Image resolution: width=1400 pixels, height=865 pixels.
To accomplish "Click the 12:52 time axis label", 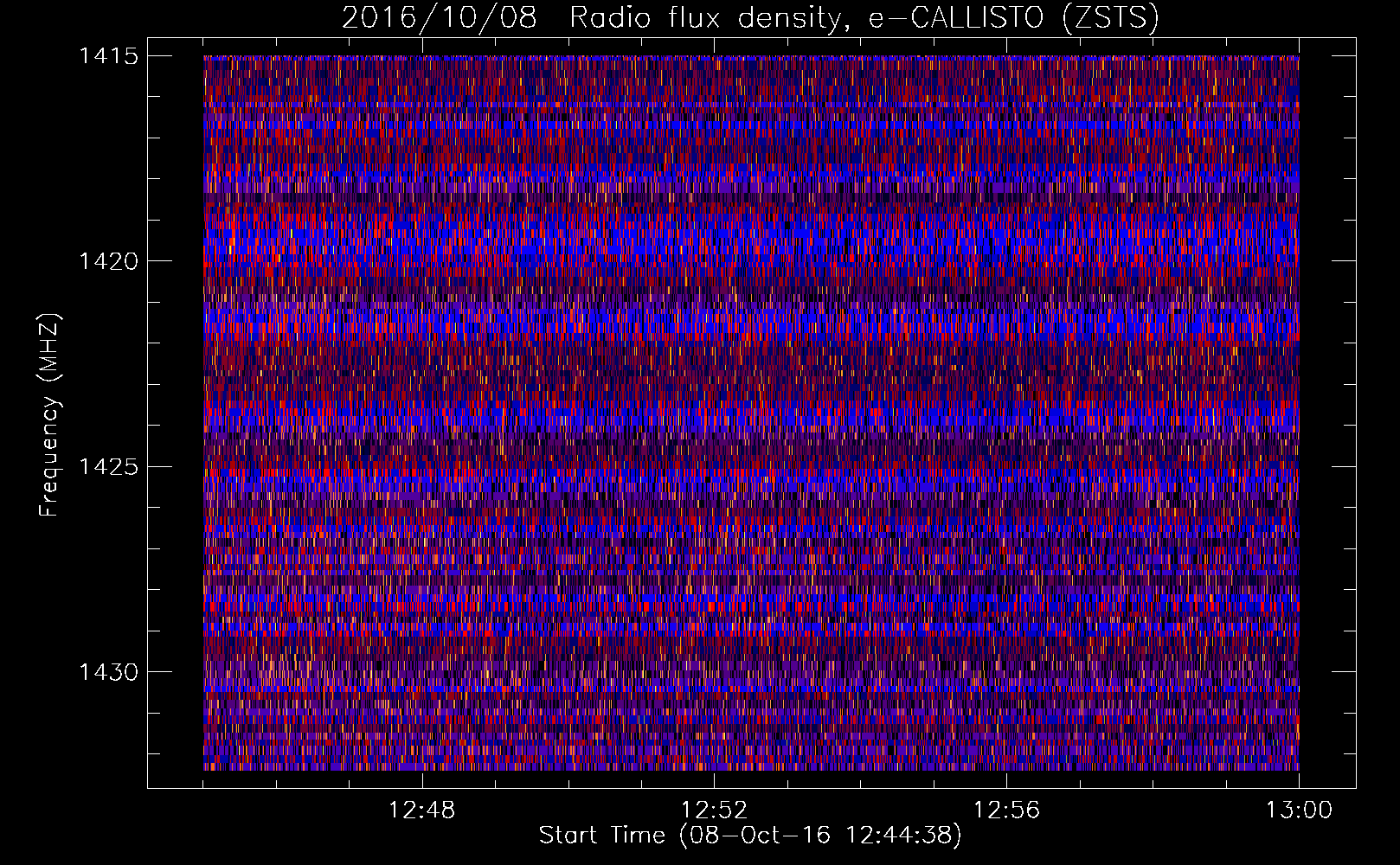I will [714, 811].
